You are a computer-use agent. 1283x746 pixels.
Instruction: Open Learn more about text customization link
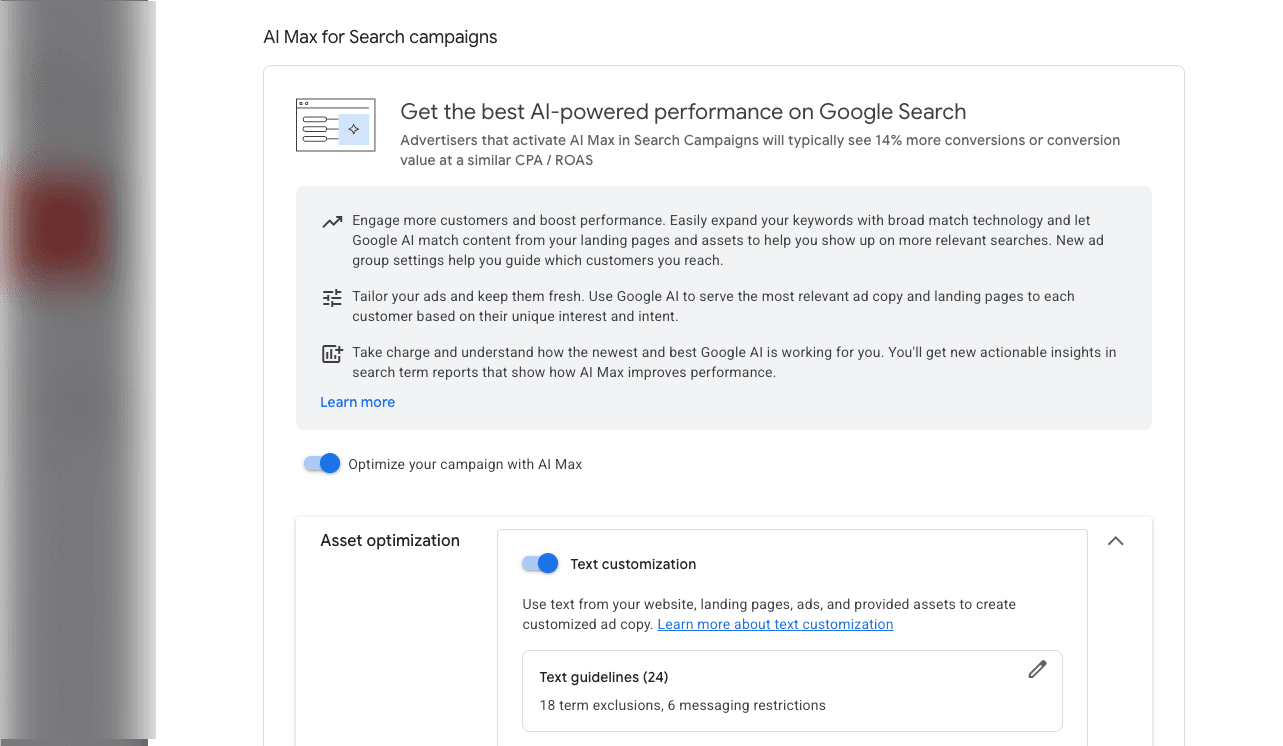775,624
